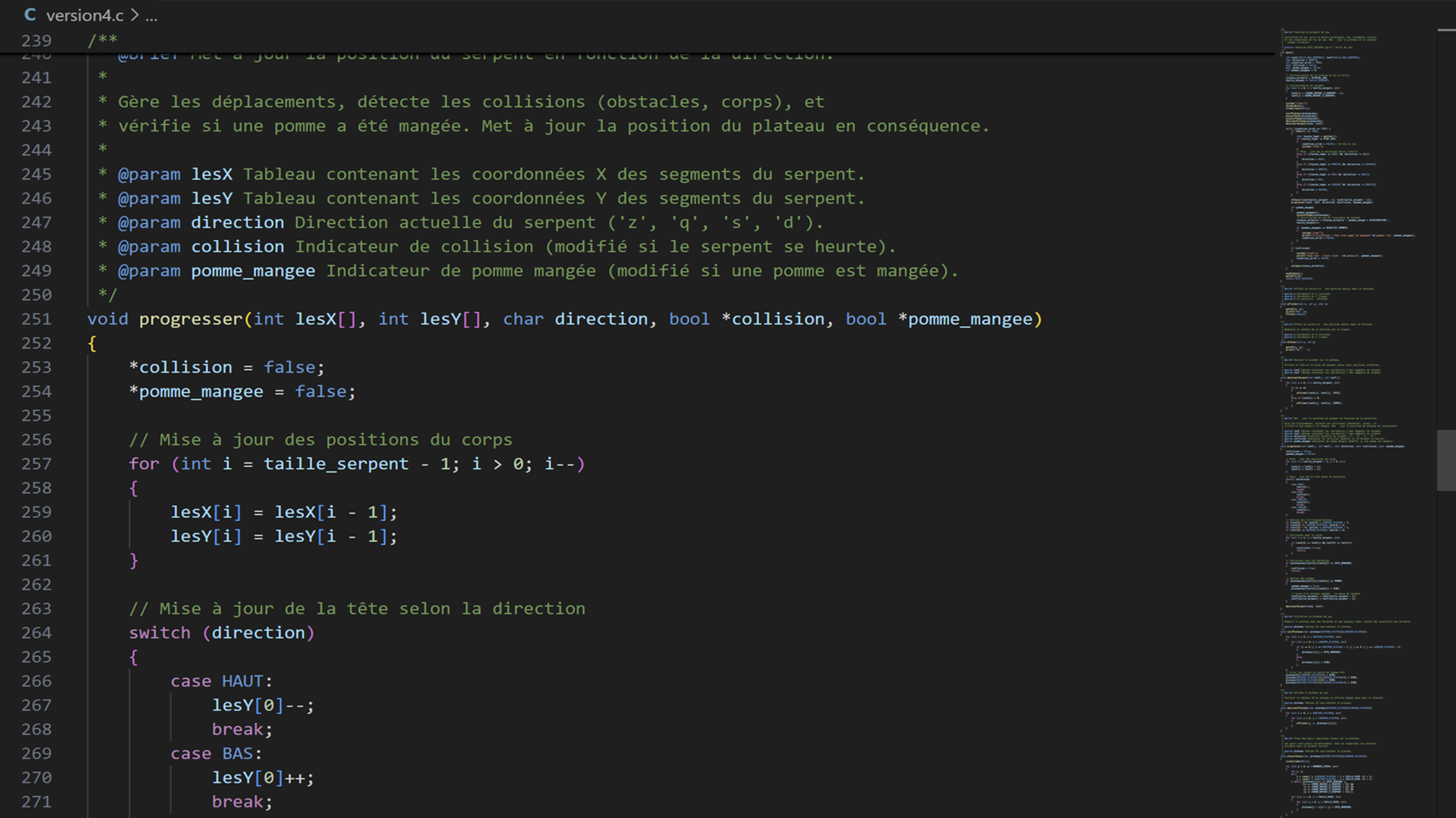Click the C file icon in breadcrumb
This screenshot has width=1456, height=818.
[30, 15]
